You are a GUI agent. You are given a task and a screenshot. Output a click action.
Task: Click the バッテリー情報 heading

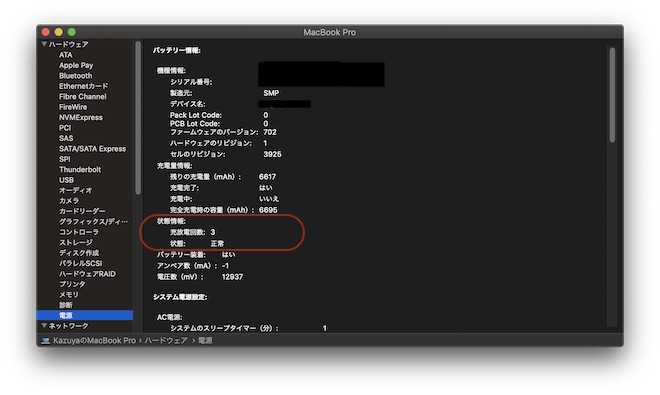[x=177, y=51]
